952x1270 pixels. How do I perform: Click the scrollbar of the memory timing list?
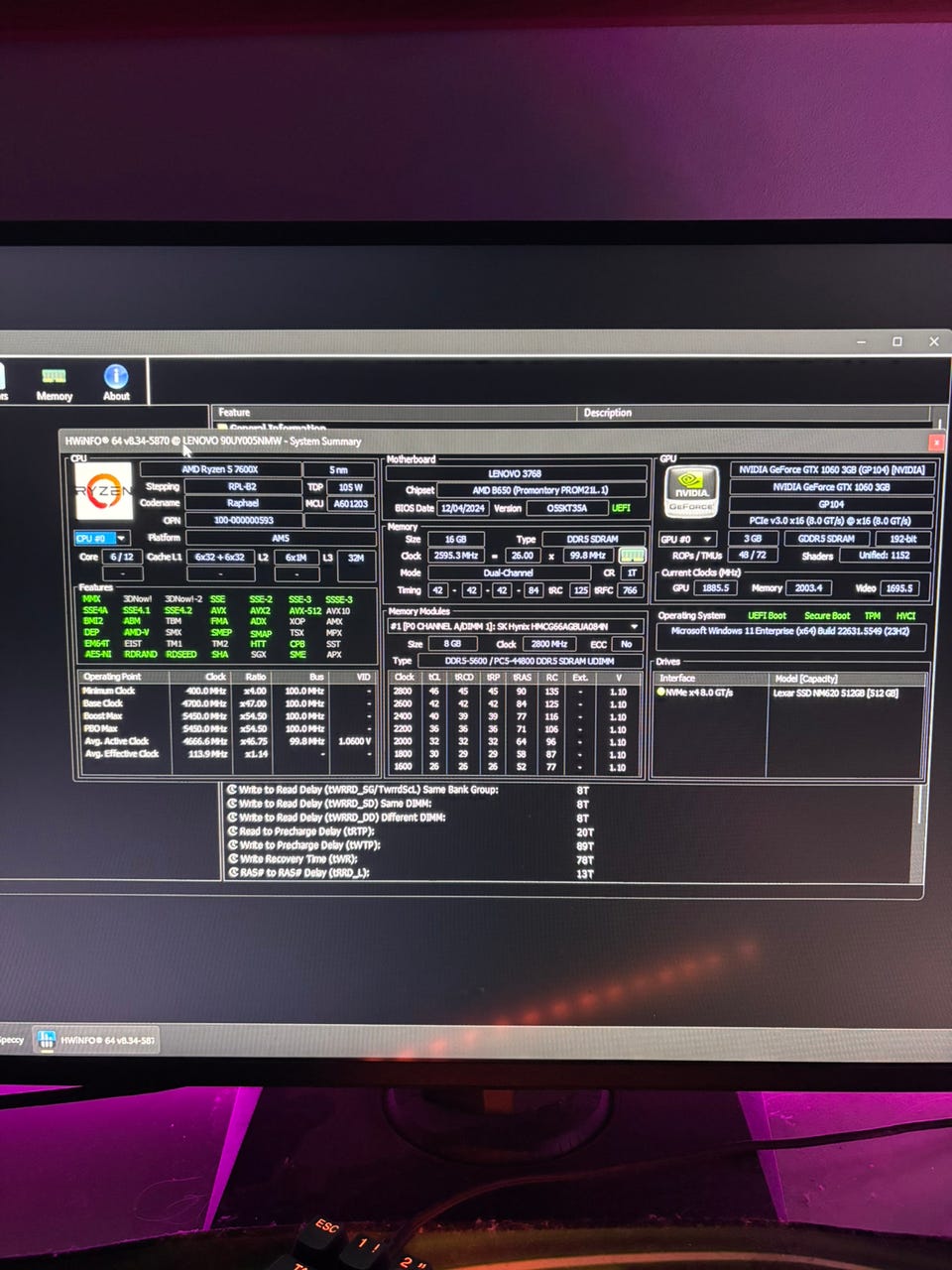(919, 833)
